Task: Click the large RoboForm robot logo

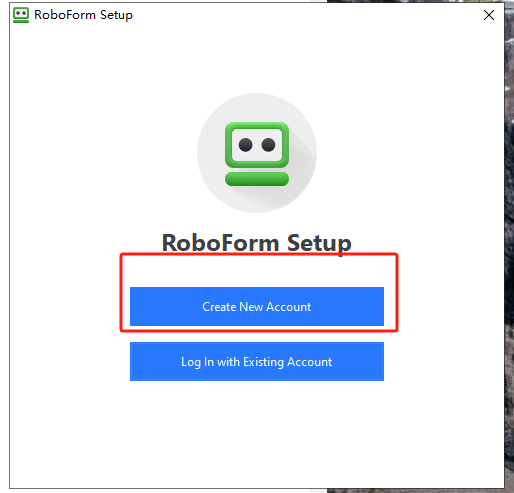Action: click(x=257, y=153)
